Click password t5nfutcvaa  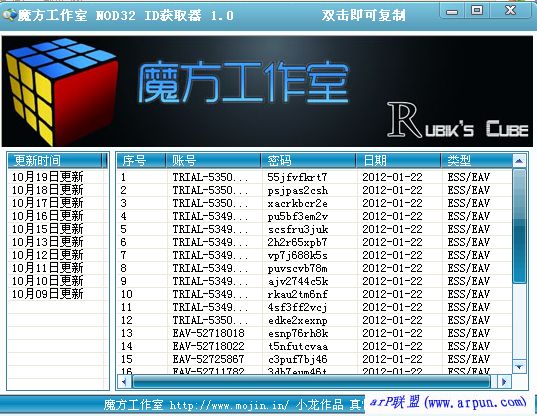point(298,346)
